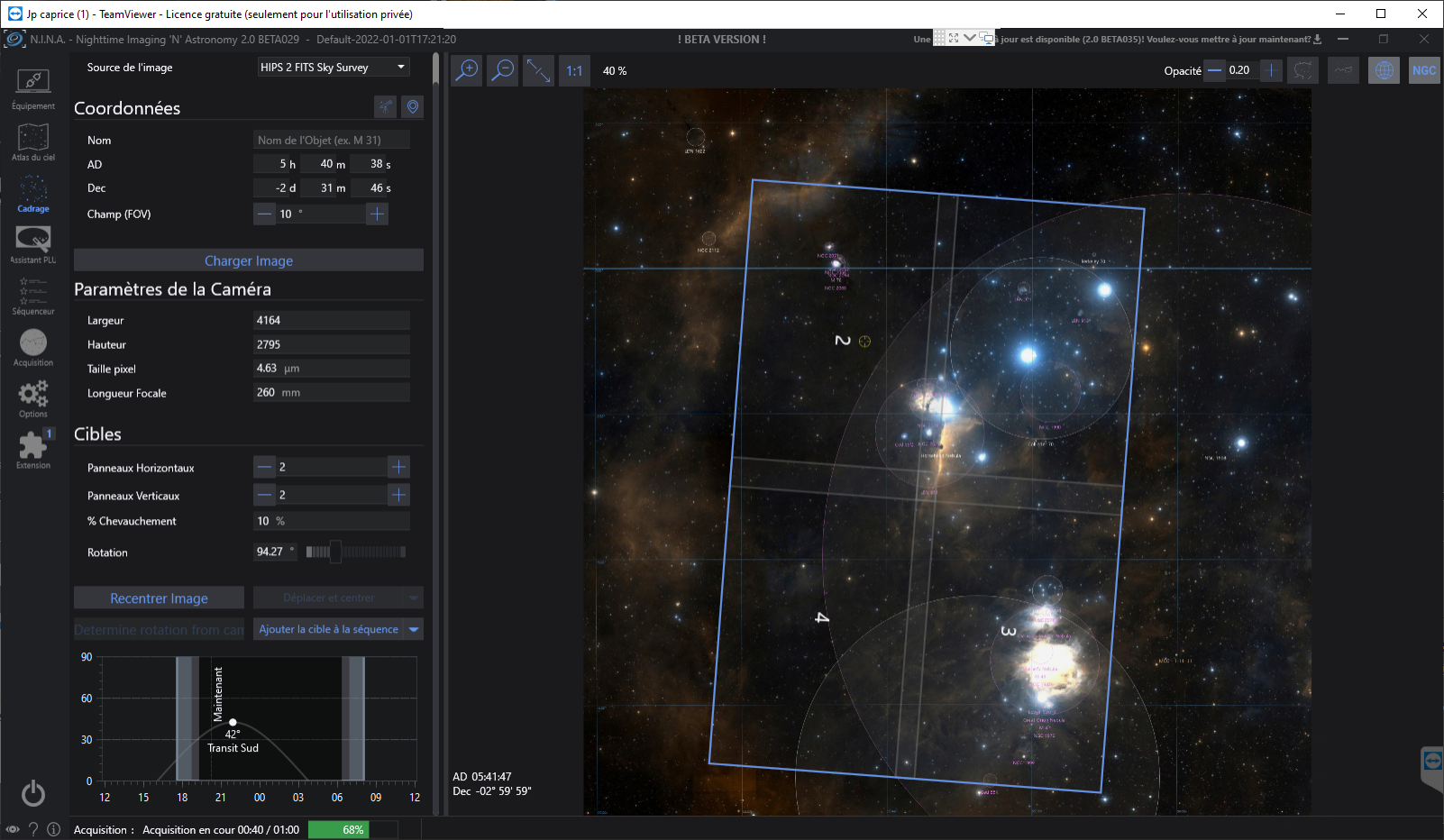Viewport: 1444px width, 840px height.
Task: Increase the Opacité value
Action: tap(1271, 70)
